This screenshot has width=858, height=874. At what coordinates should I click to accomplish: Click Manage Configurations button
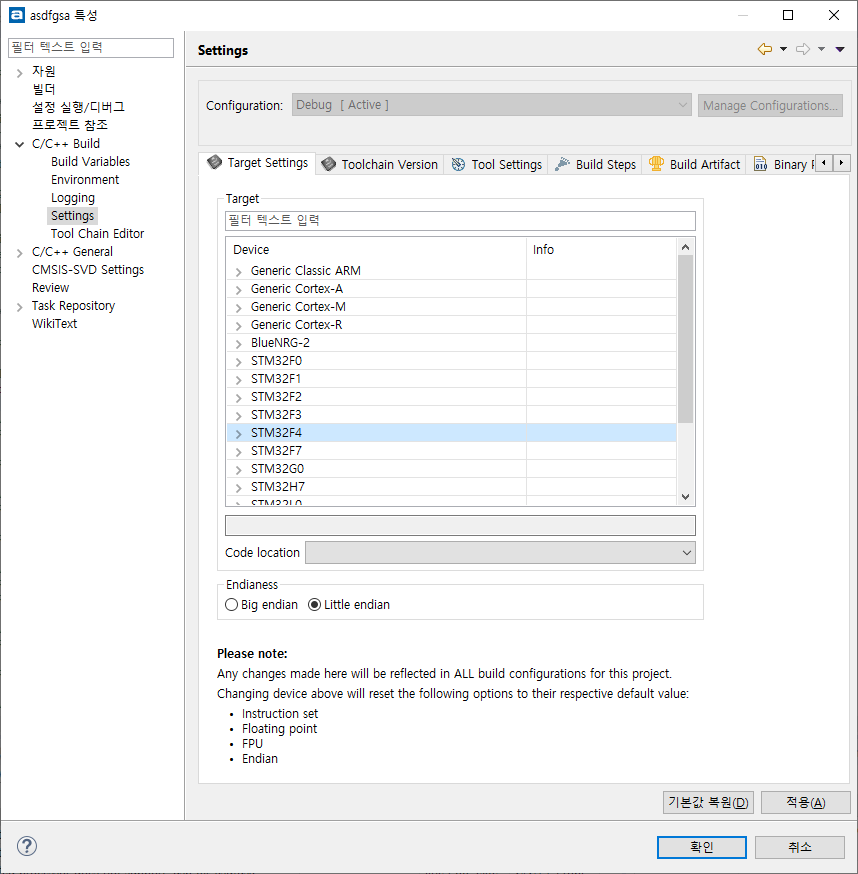tap(770, 105)
